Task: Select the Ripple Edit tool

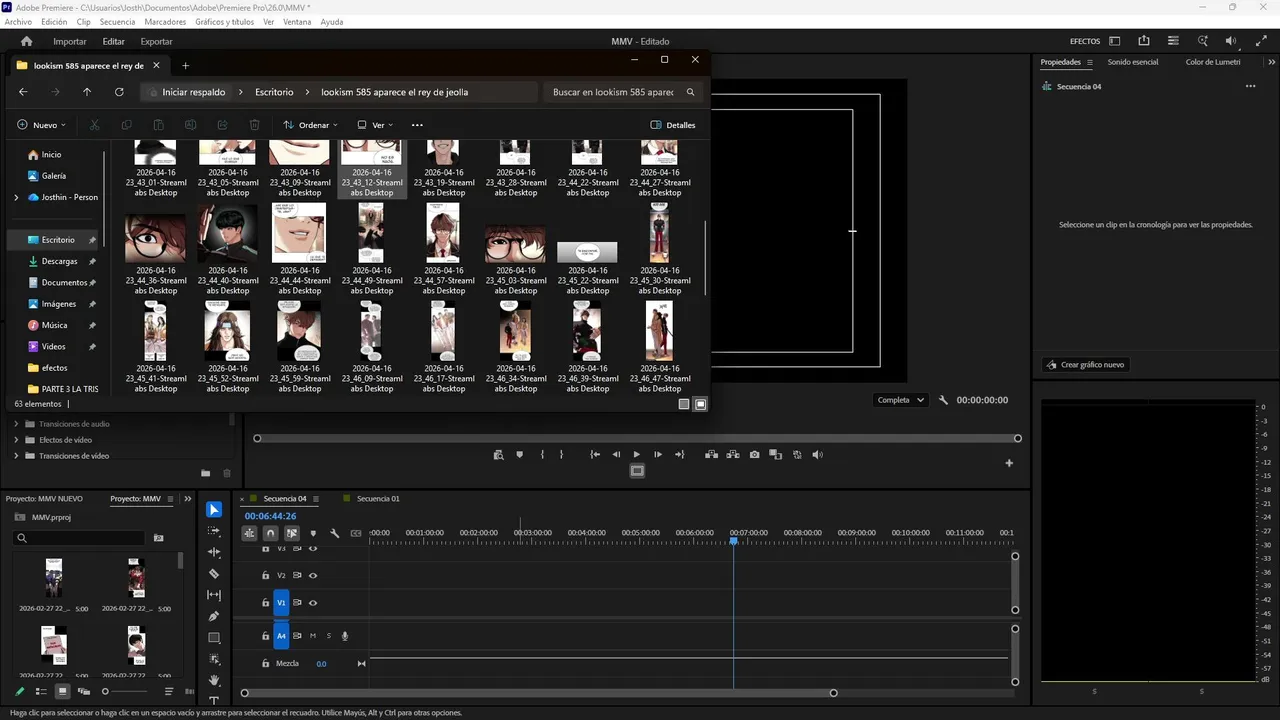Action: click(x=214, y=552)
